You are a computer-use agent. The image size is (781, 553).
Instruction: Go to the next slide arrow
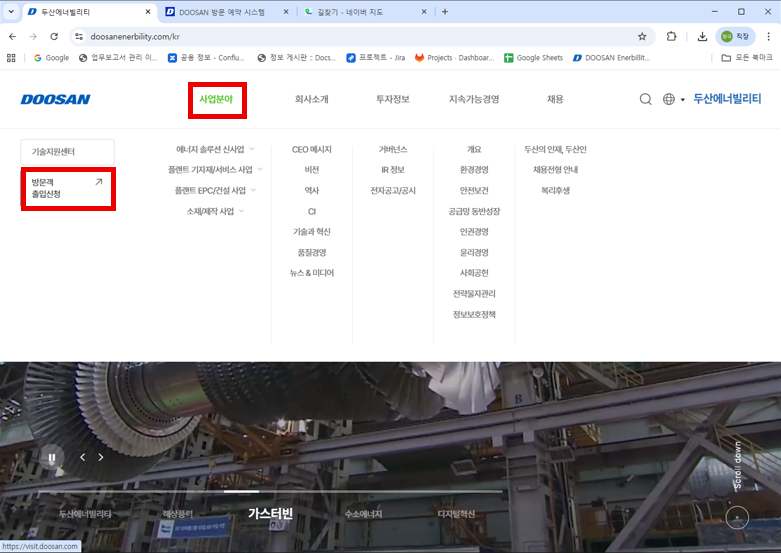100,457
